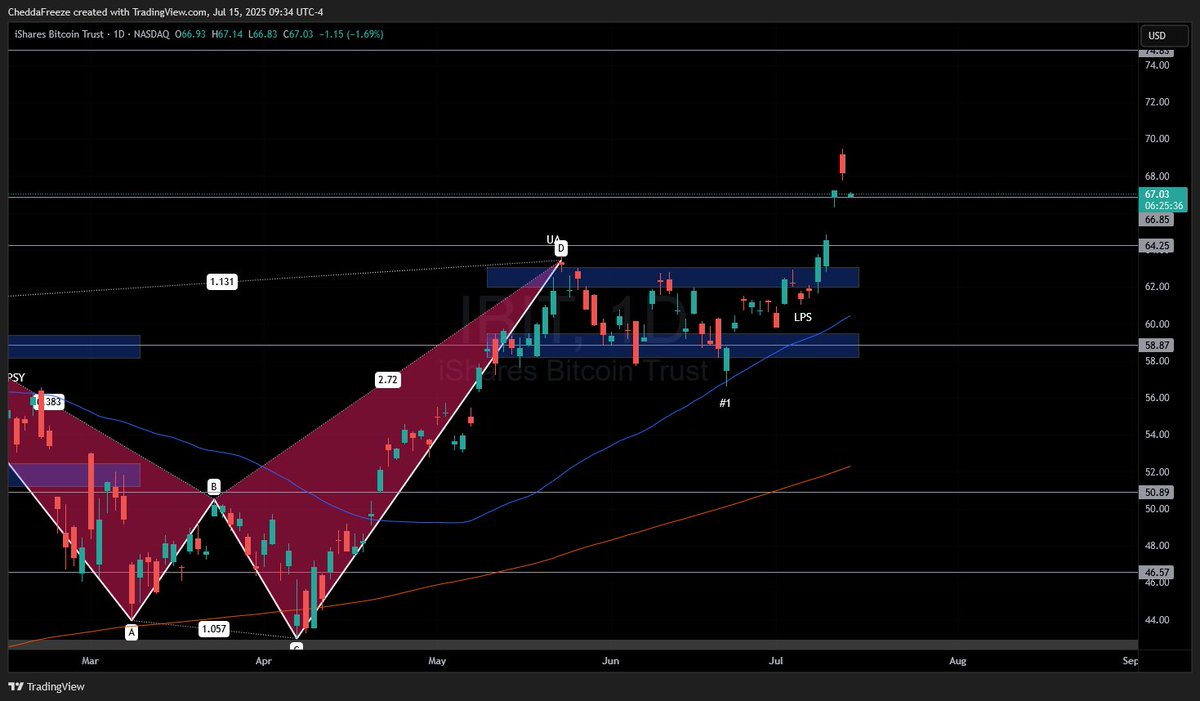Select the pattern point label D
This screenshot has width=1200, height=701.
(561, 248)
